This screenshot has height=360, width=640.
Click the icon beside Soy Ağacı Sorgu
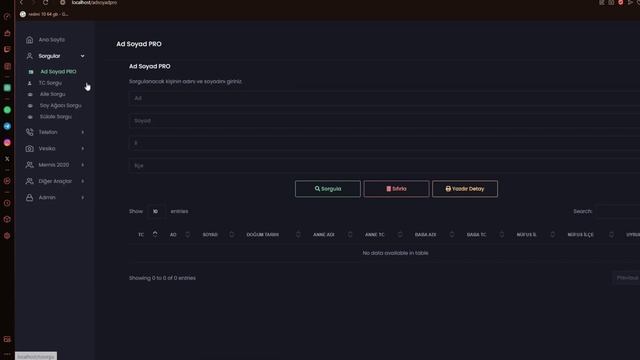click(30, 106)
